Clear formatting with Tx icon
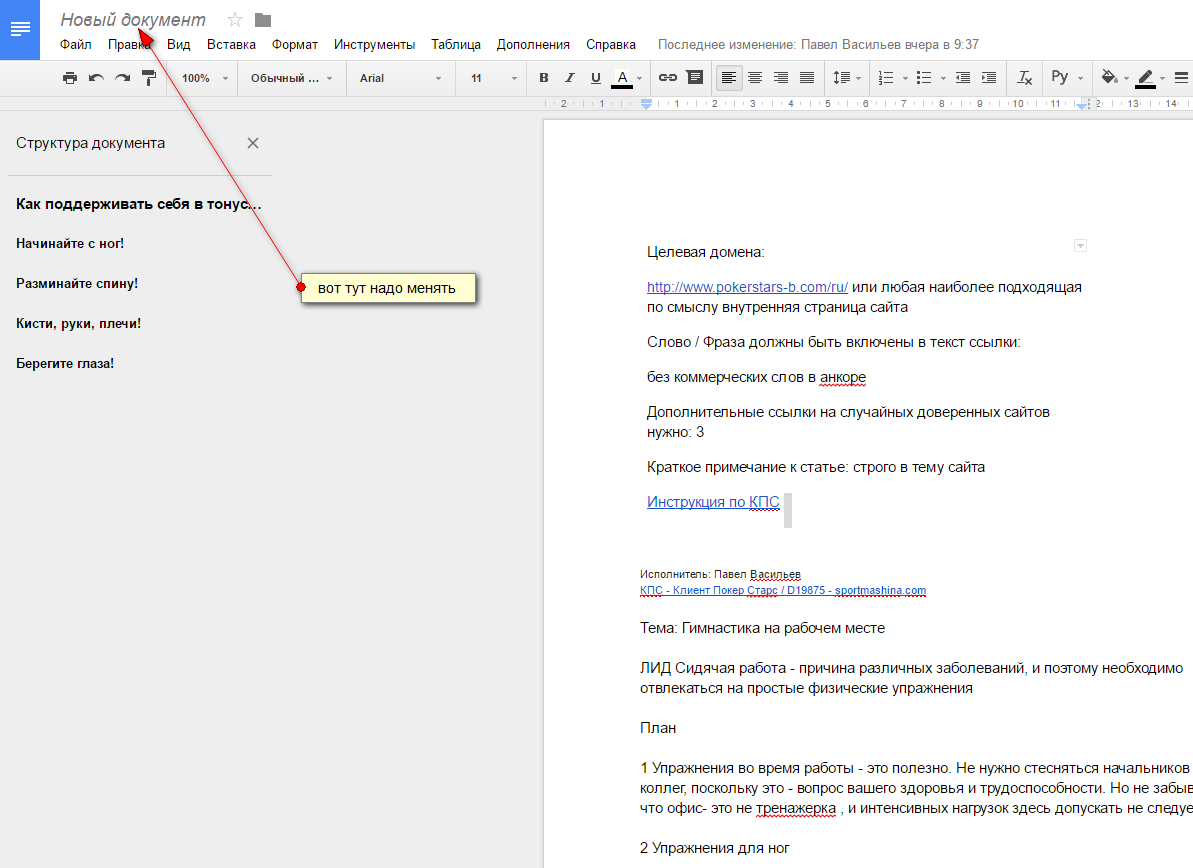This screenshot has width=1193, height=868. point(1024,78)
